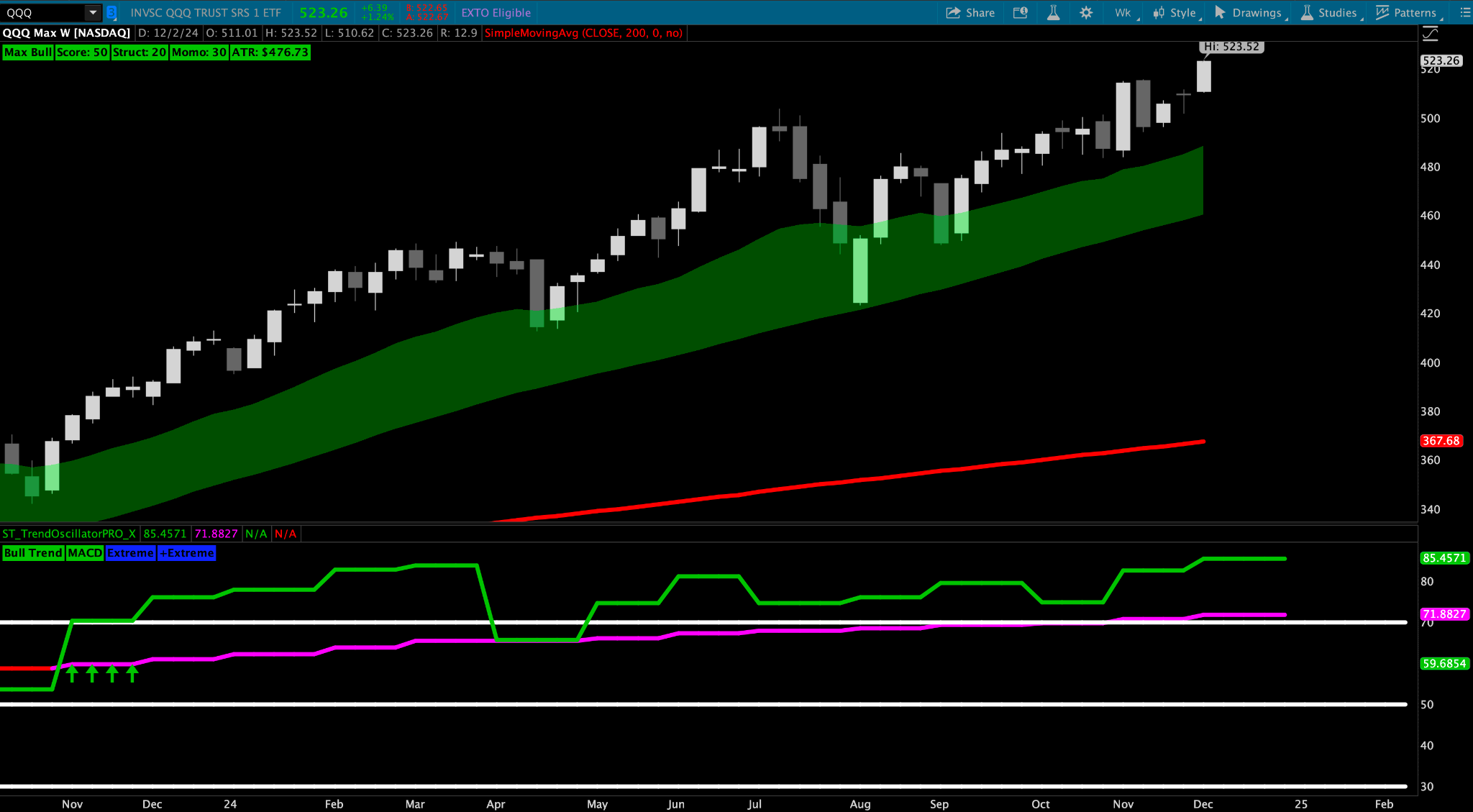The width and height of the screenshot is (1473, 812).
Task: Click the +Extreme blue label
Action: click(186, 552)
